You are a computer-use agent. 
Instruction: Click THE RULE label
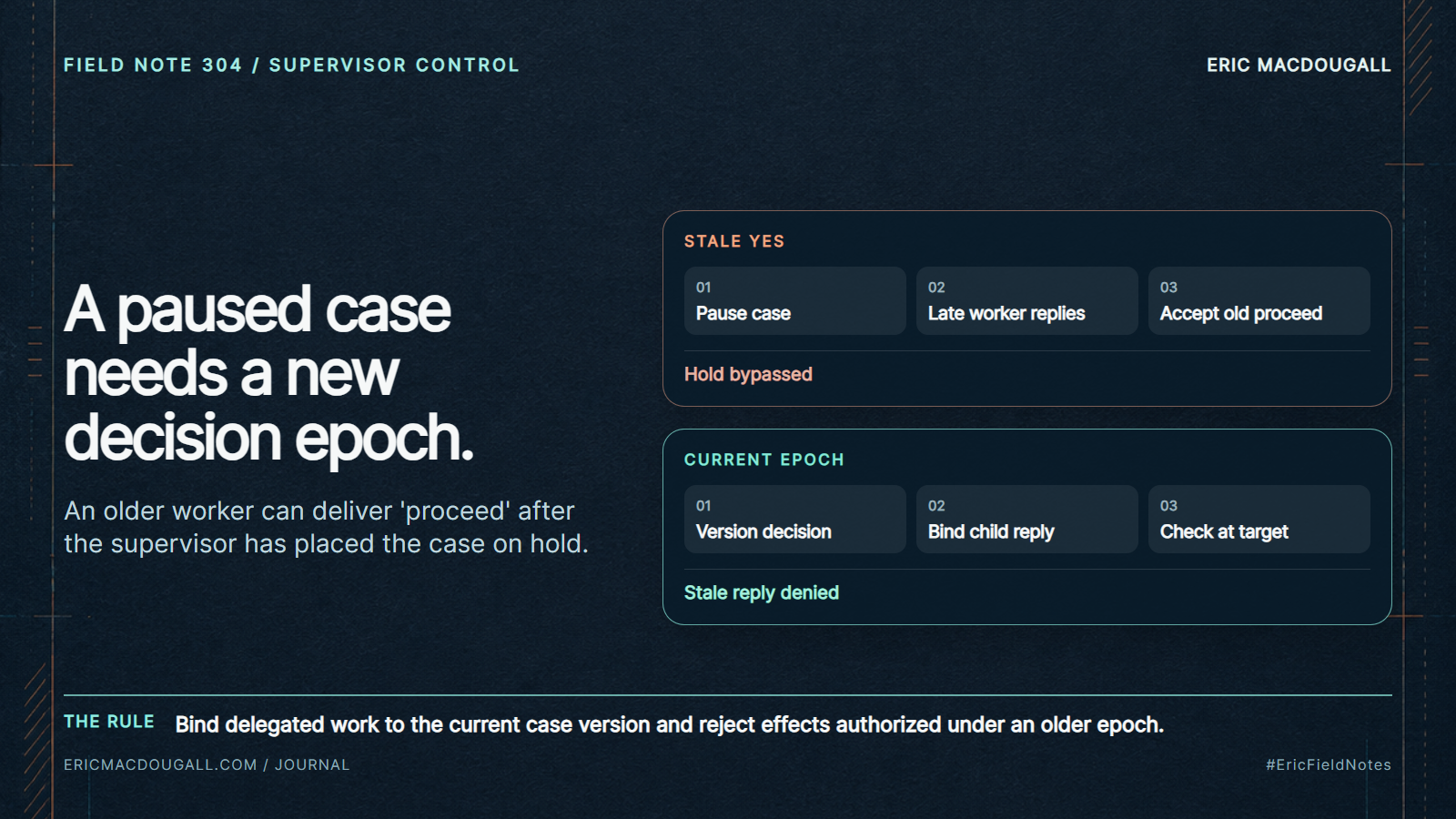click(x=109, y=722)
